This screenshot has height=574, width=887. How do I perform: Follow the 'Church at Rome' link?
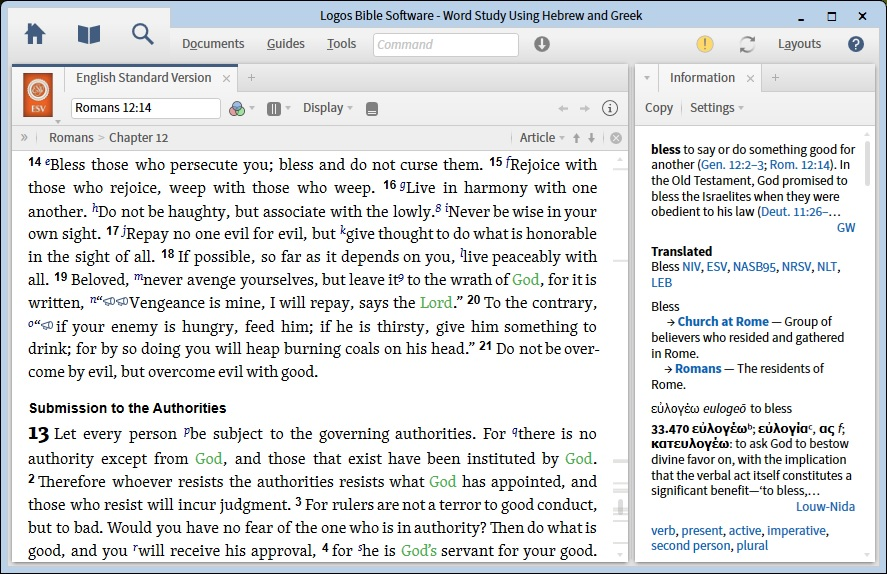pos(723,322)
